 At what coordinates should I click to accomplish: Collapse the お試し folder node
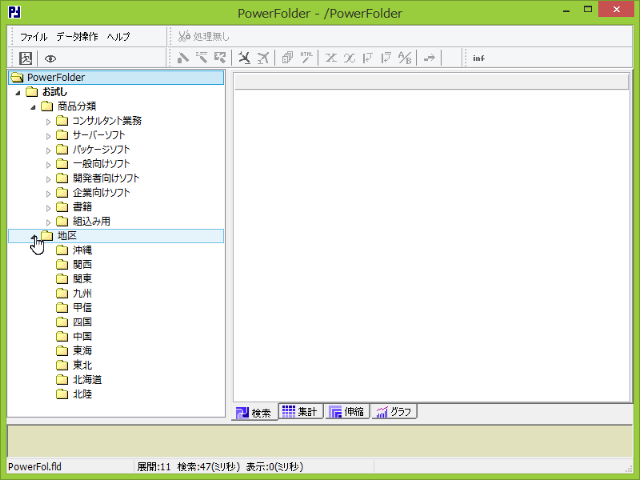pos(18,93)
